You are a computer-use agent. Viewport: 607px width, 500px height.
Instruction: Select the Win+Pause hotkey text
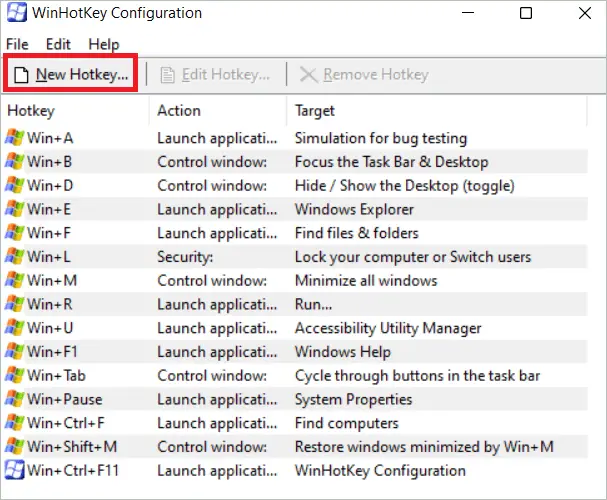65,399
